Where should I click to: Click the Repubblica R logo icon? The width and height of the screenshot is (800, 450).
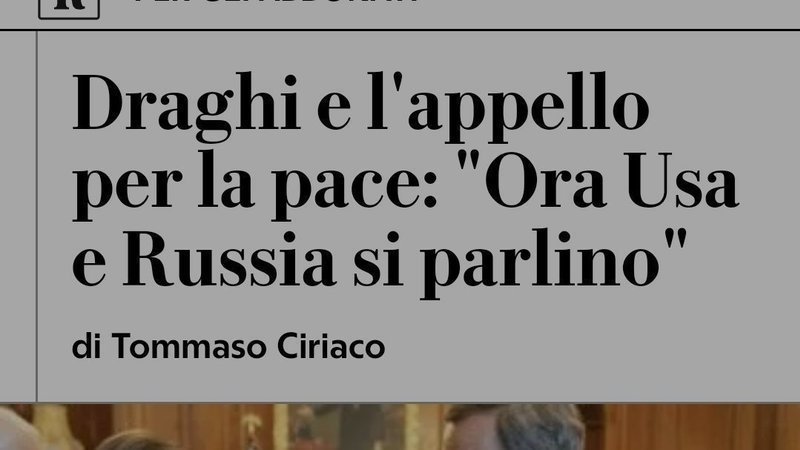pos(69,9)
